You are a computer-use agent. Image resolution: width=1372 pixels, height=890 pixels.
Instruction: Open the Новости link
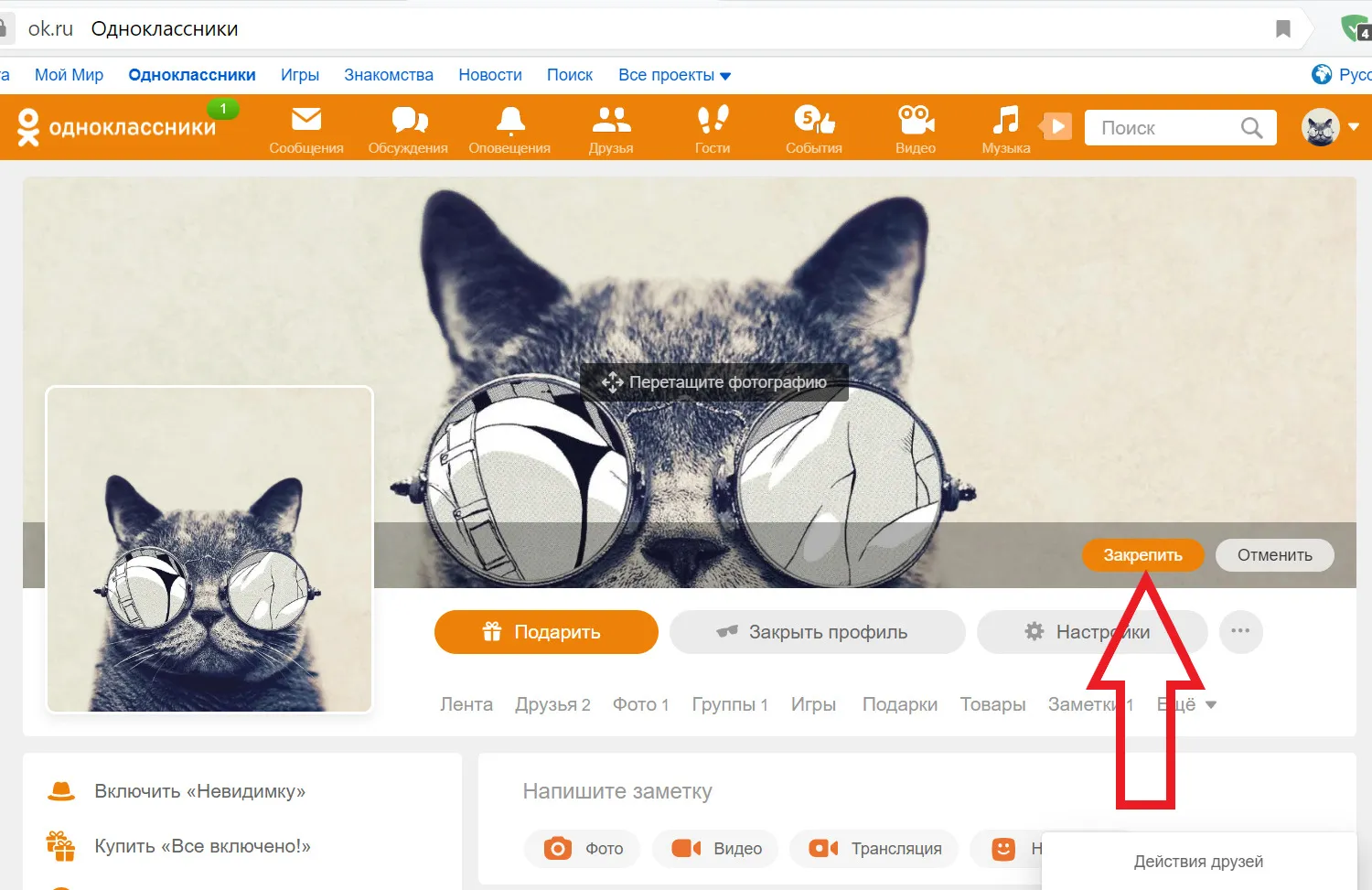490,75
